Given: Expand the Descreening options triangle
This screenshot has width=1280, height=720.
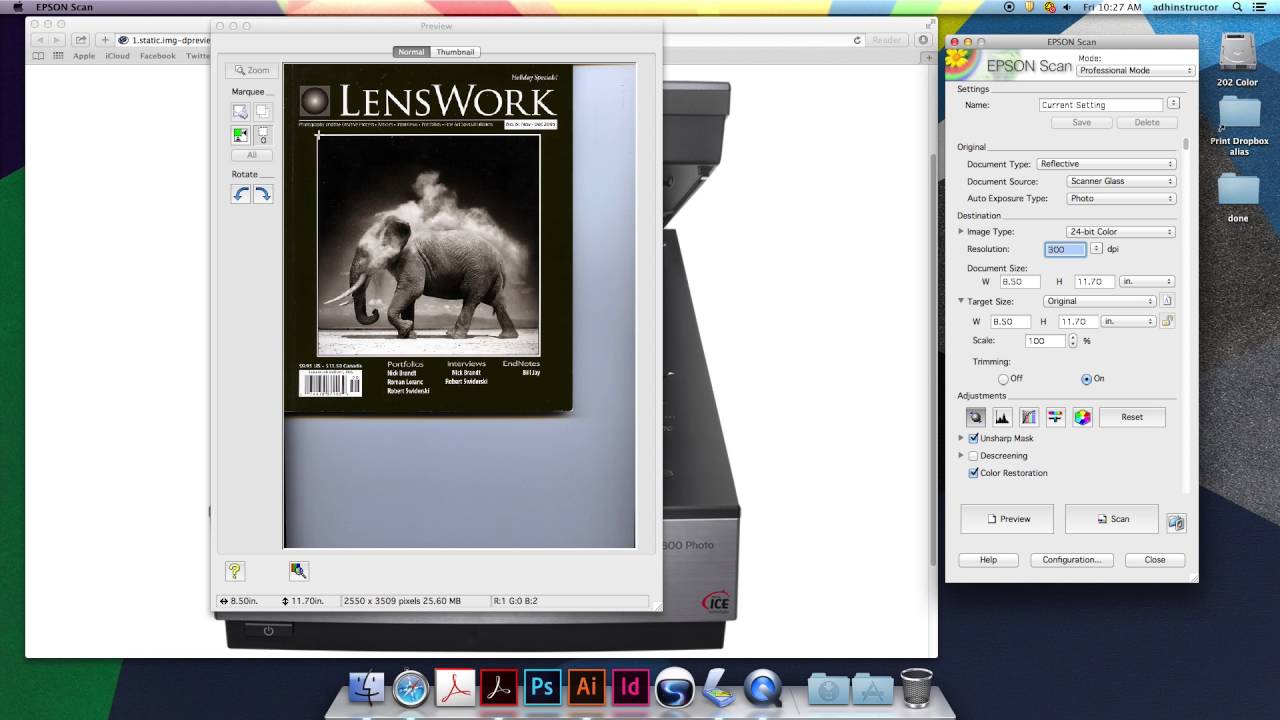Looking at the screenshot, I should [x=961, y=456].
